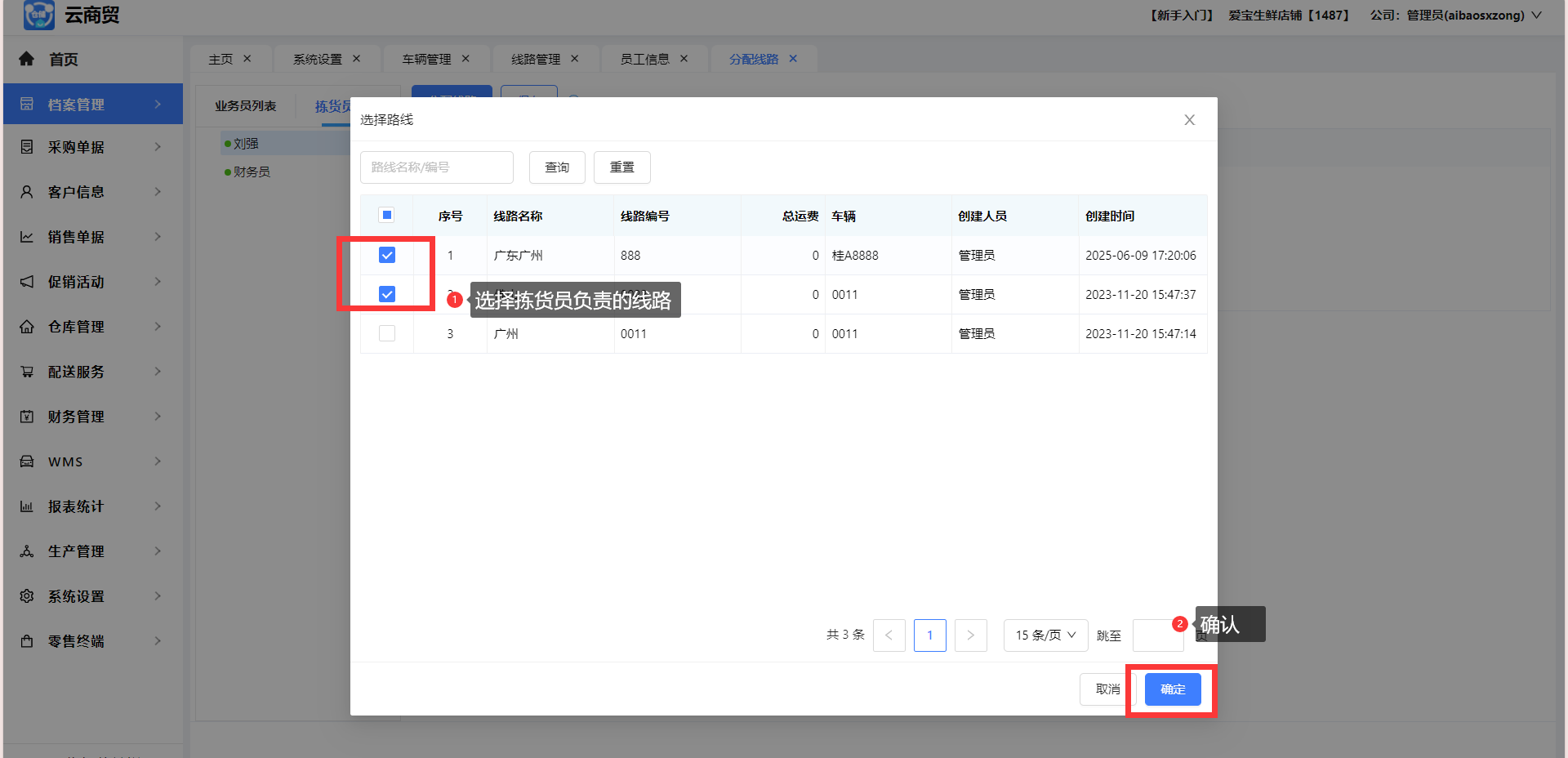The image size is (1568, 758).
Task: Open the company account dropdown arrow
Action: click(x=1536, y=16)
